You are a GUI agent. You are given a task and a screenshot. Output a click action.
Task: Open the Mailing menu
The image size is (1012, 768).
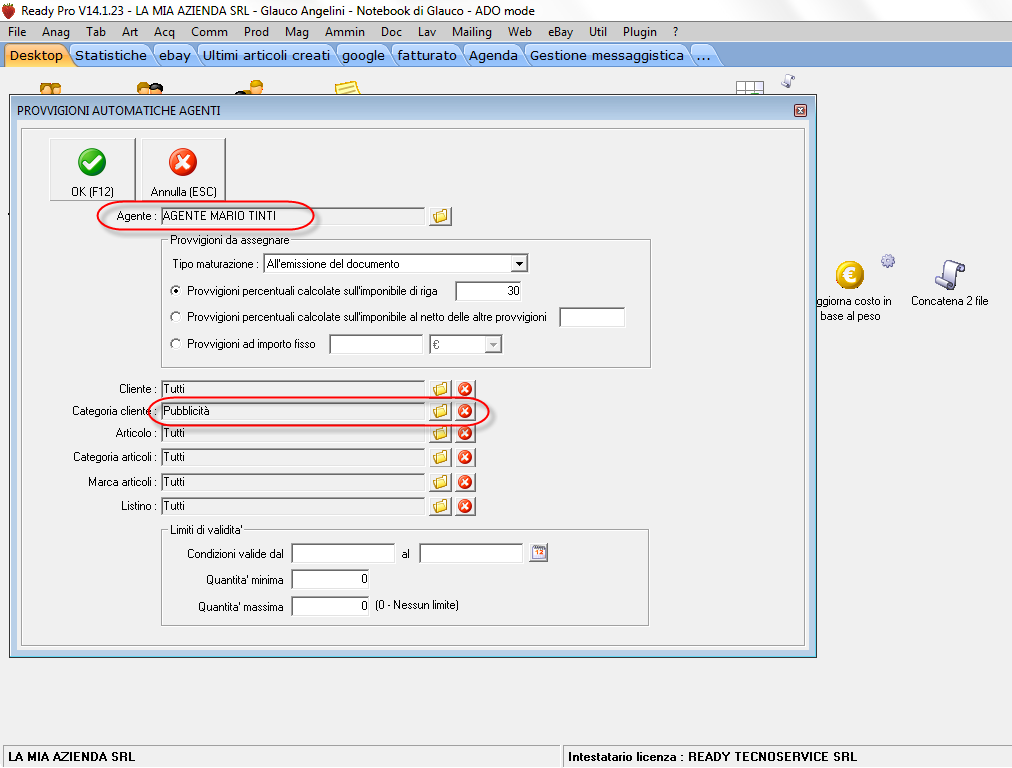point(472,32)
